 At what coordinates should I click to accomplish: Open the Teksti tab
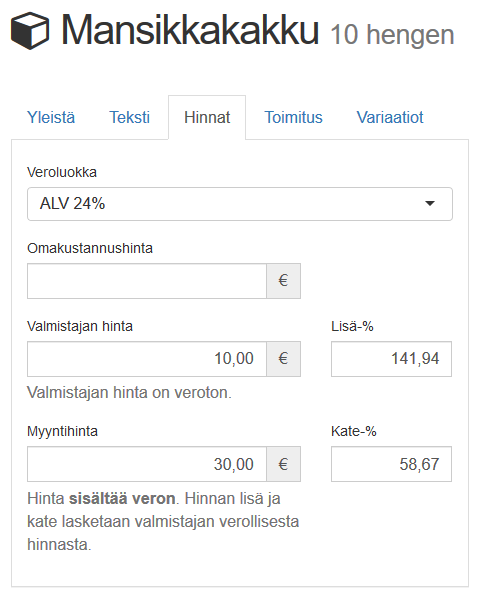click(129, 117)
